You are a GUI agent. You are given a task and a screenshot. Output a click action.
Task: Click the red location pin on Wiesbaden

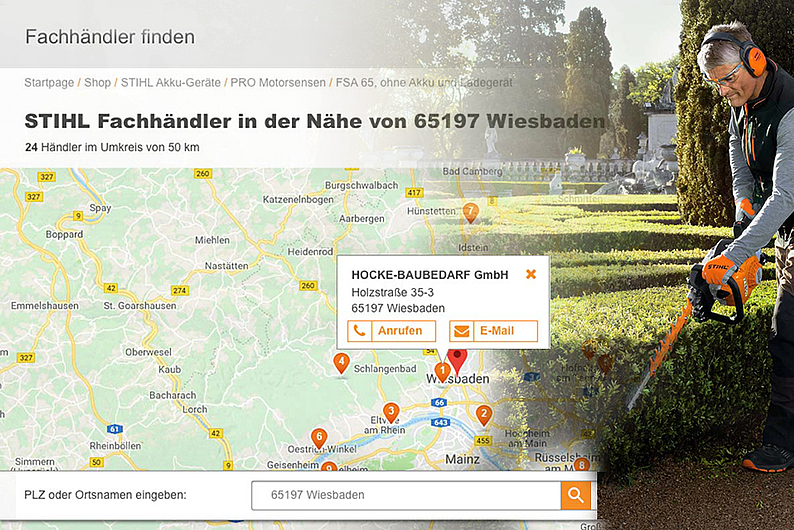tap(457, 360)
